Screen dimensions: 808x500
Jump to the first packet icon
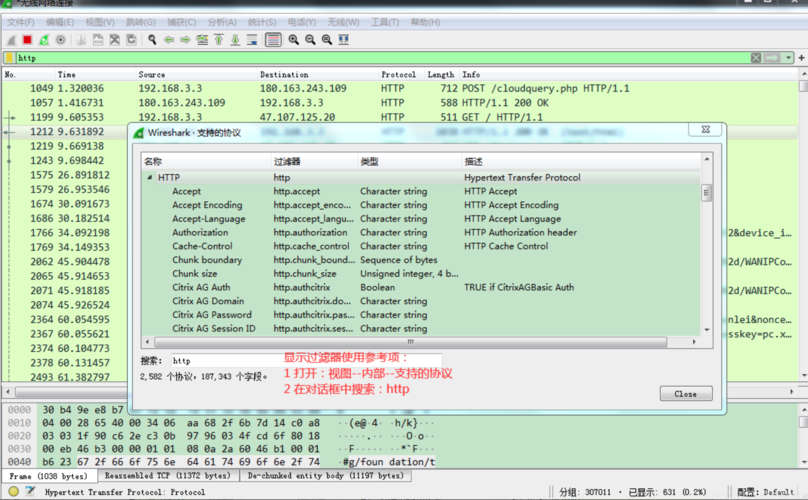tap(218, 40)
